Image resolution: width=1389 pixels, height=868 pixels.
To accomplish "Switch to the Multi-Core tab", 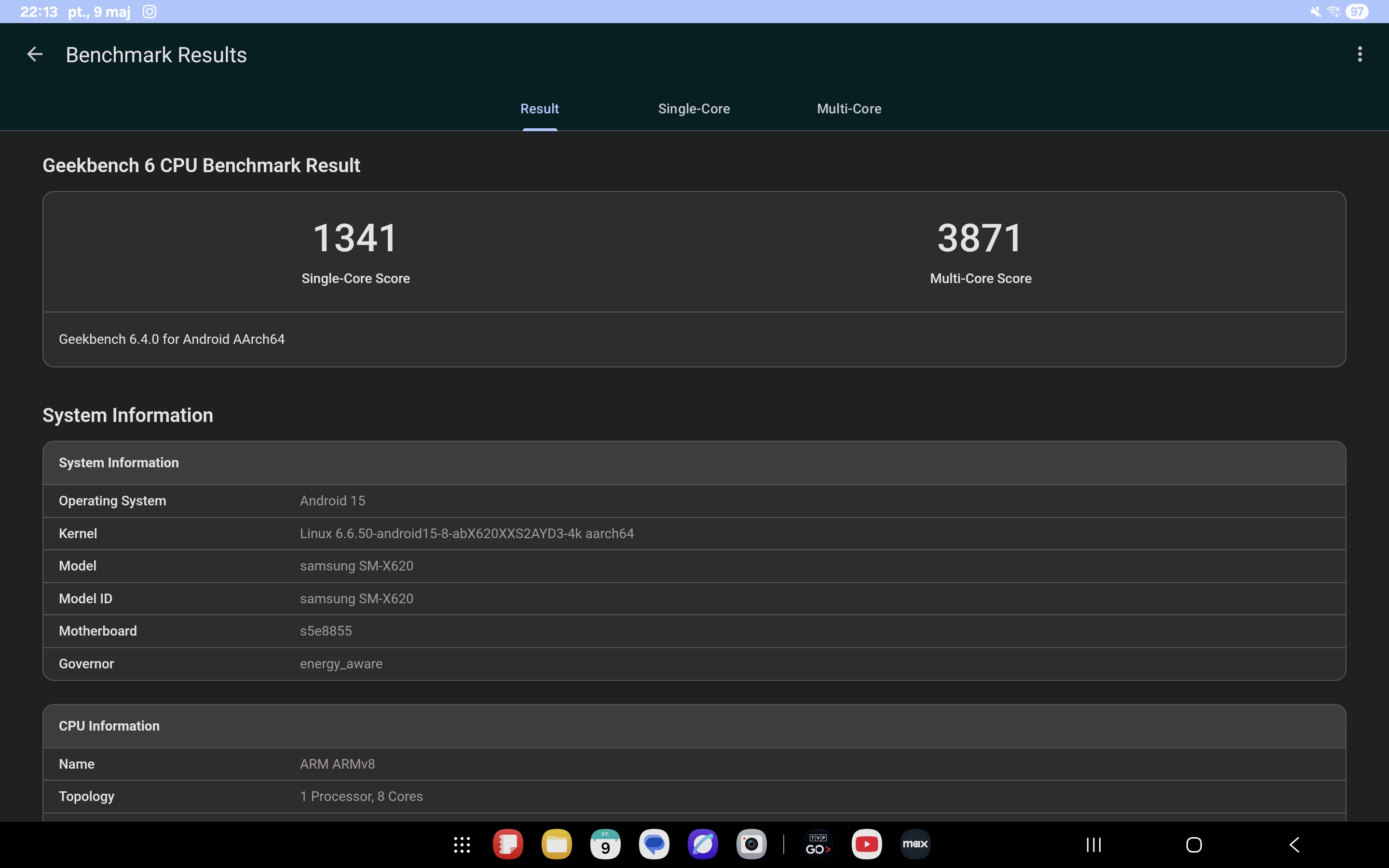I will [849, 108].
